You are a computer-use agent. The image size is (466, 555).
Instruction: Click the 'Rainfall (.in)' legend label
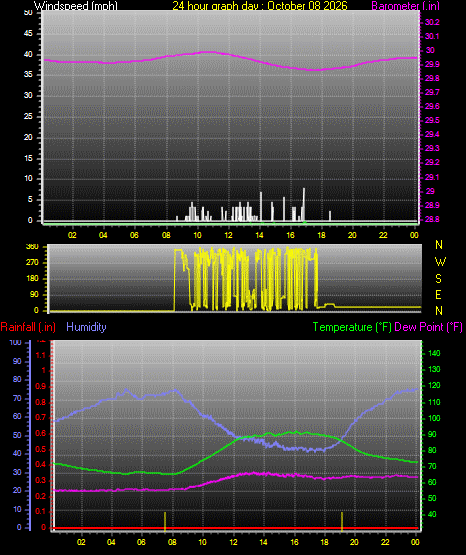coord(28,327)
